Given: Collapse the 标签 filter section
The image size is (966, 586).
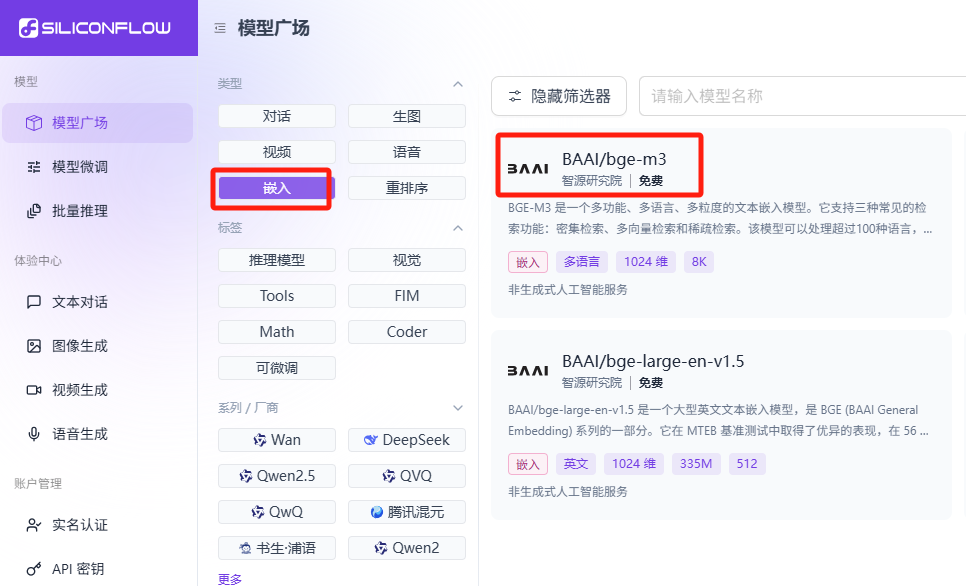Looking at the screenshot, I should pyautogui.click(x=458, y=228).
